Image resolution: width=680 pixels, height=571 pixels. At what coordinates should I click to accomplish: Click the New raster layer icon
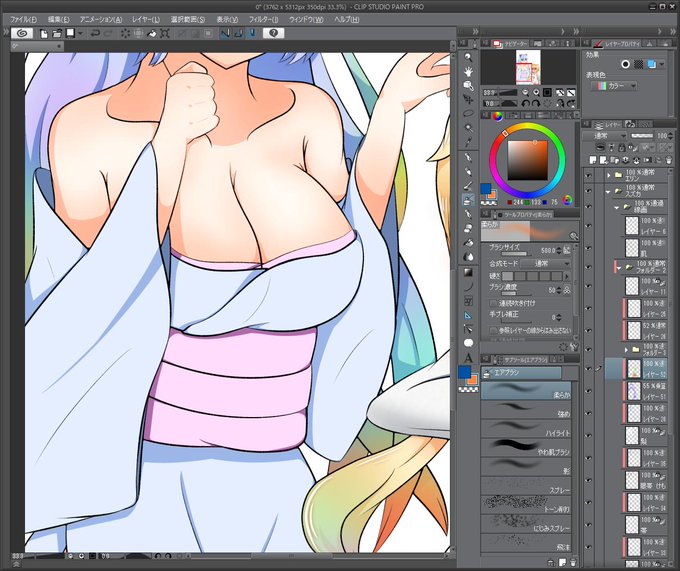(593, 160)
